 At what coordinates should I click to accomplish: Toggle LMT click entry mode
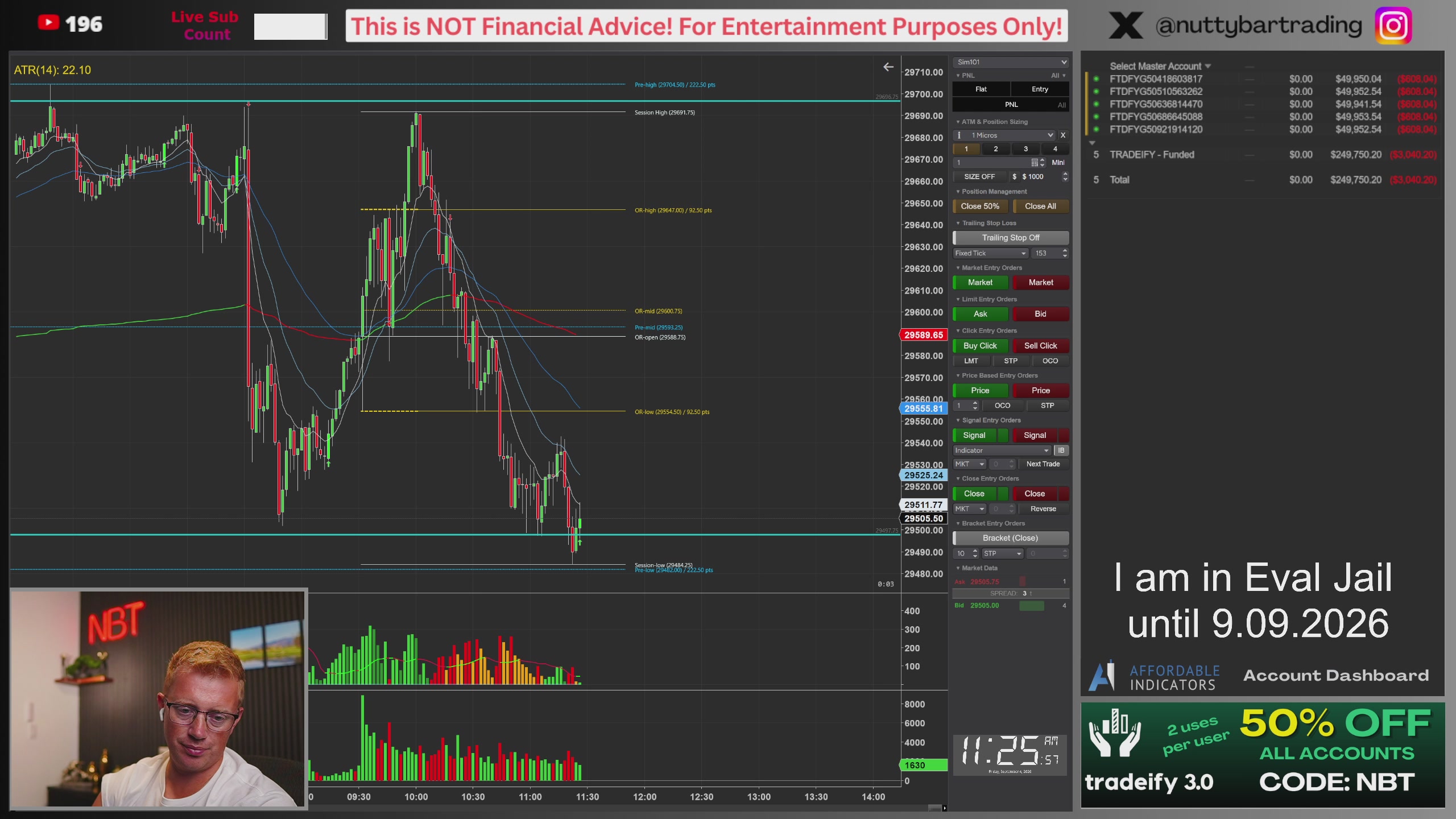coord(971,361)
